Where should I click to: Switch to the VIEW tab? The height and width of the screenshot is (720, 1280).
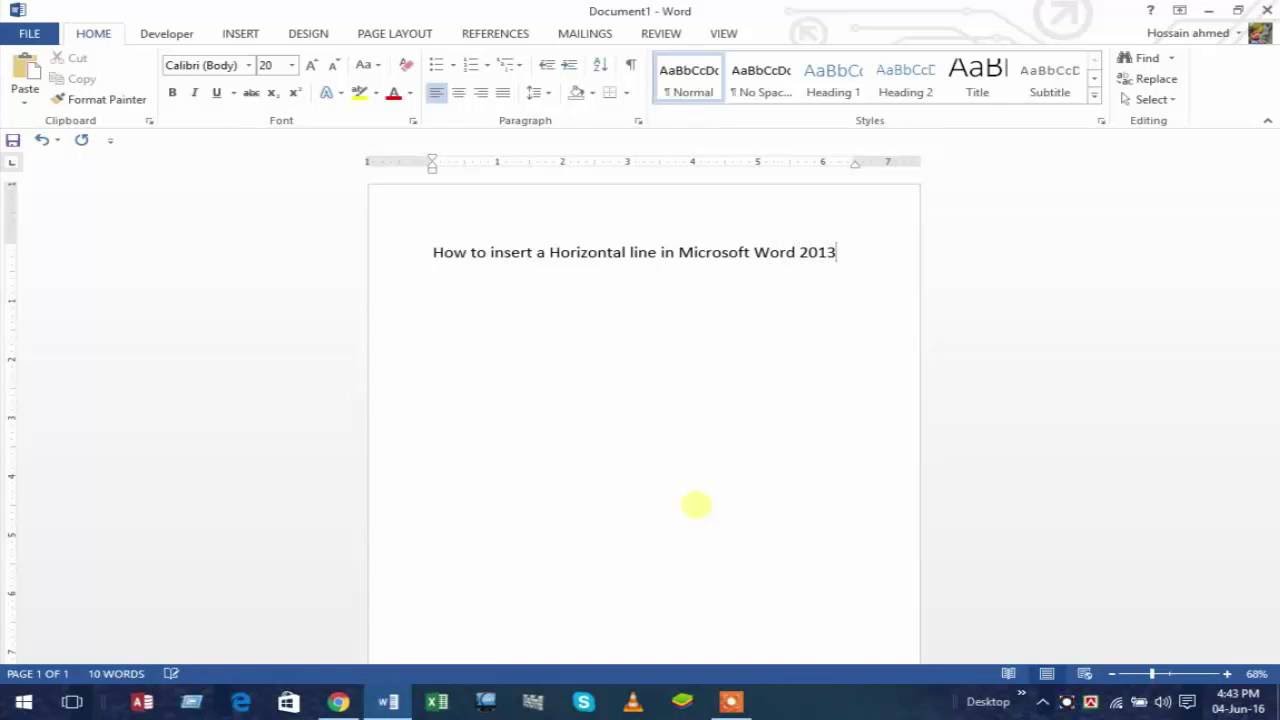(x=723, y=33)
